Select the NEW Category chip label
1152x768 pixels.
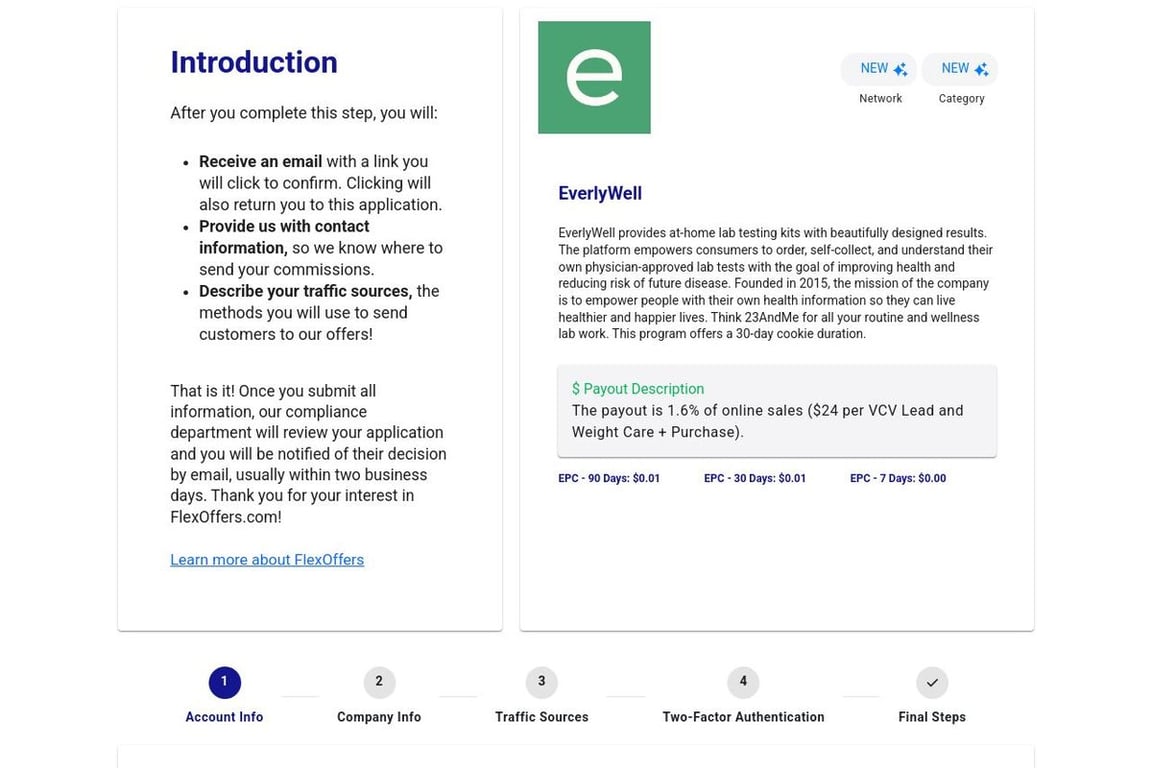pyautogui.click(x=955, y=68)
